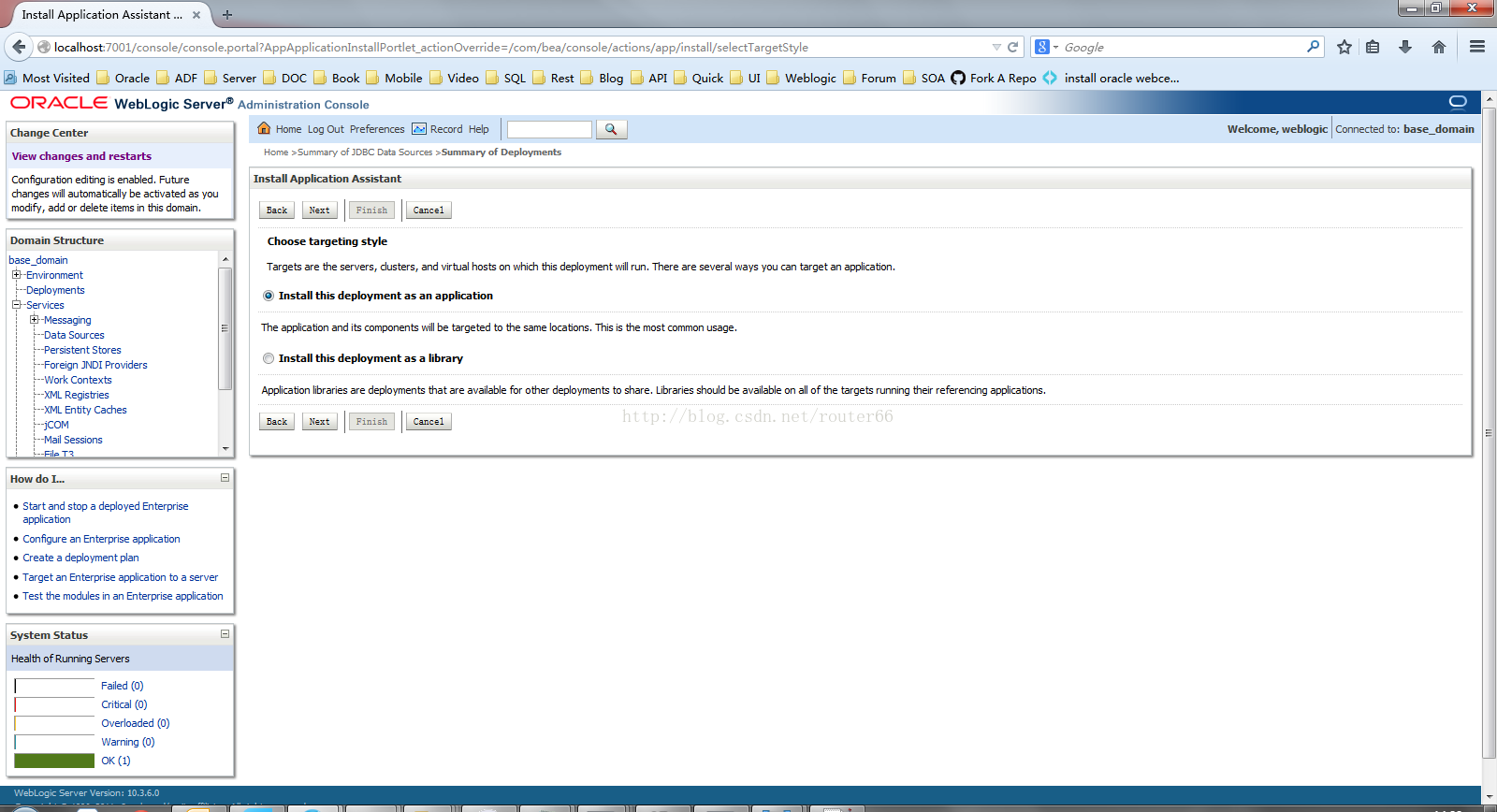Open the Weblogic bookmarks folder
This screenshot has width=1497, height=812.
click(801, 78)
